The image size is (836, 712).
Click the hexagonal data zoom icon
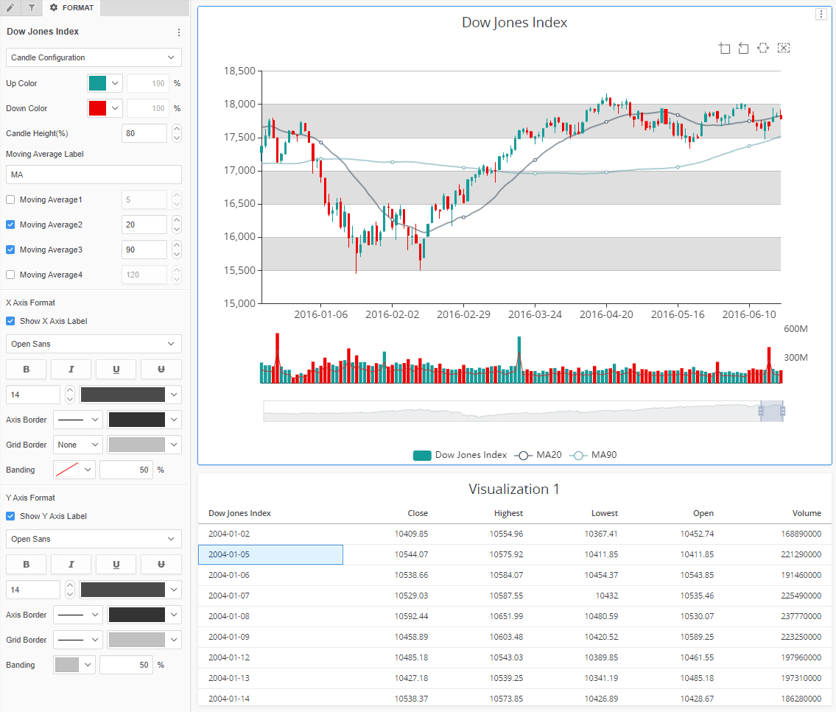point(764,48)
